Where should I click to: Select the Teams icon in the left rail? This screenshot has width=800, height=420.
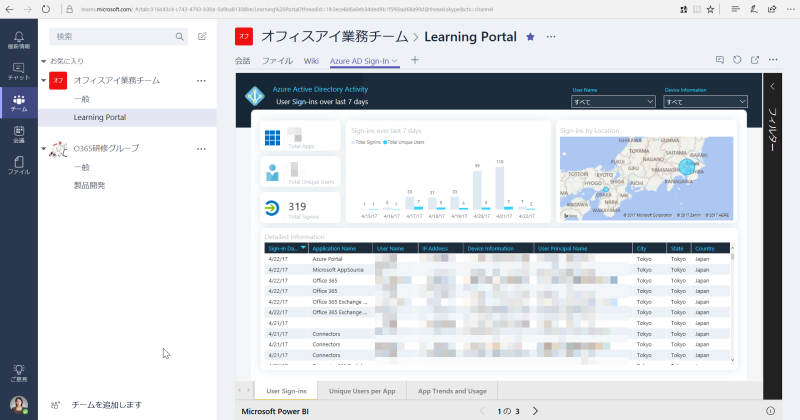(x=18, y=103)
